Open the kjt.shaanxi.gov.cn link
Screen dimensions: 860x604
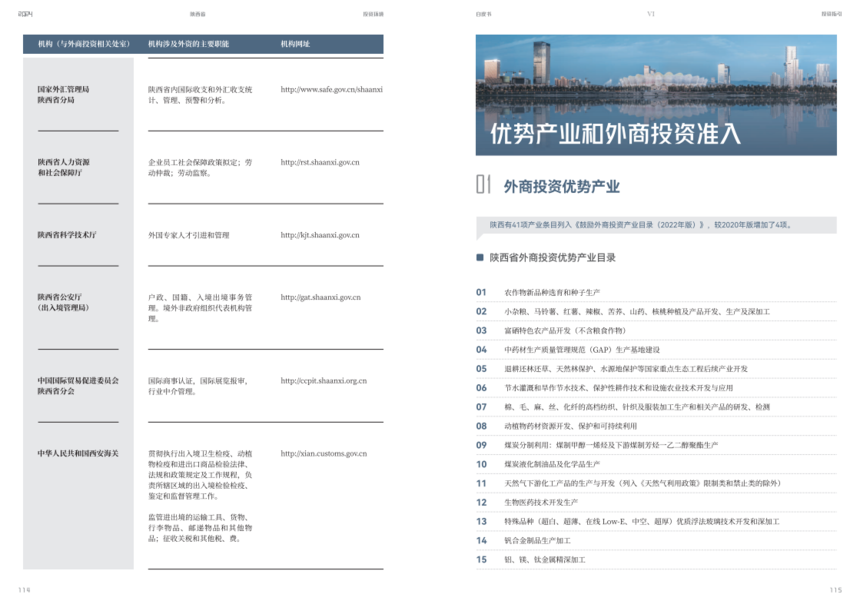pos(320,235)
